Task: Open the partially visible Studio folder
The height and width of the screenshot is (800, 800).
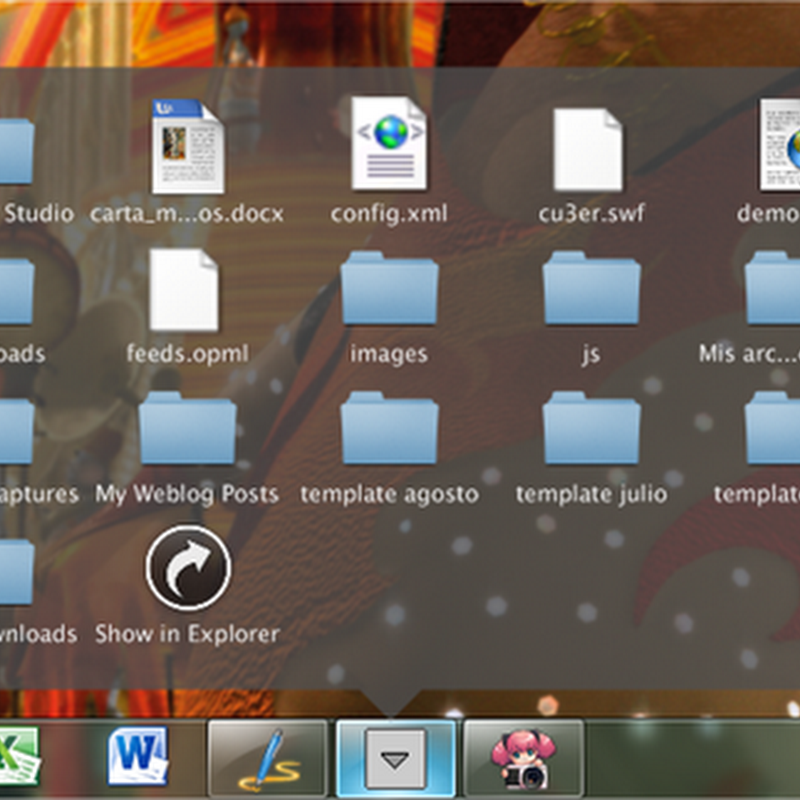Action: (17, 150)
